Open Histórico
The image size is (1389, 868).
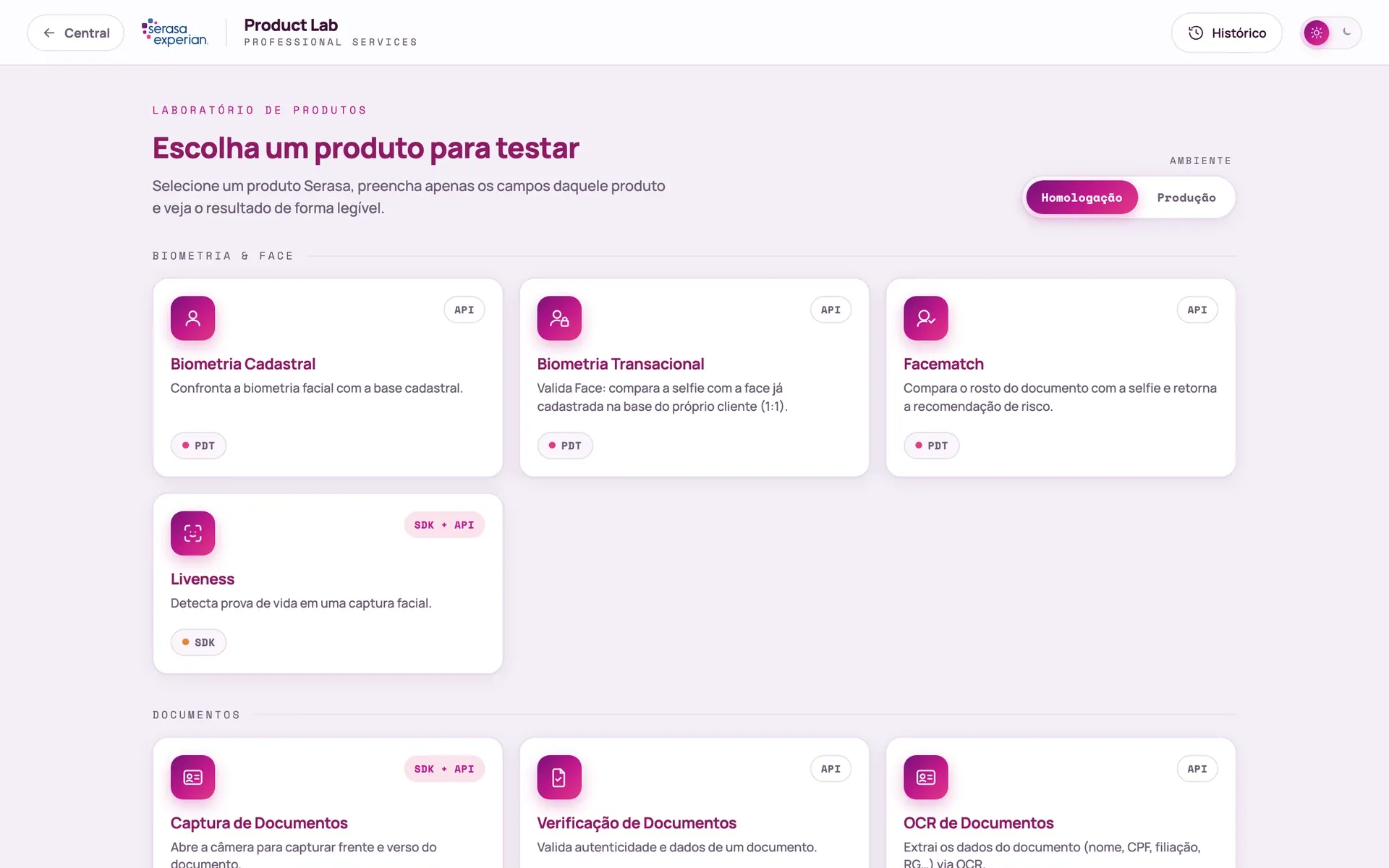pyautogui.click(x=1227, y=33)
